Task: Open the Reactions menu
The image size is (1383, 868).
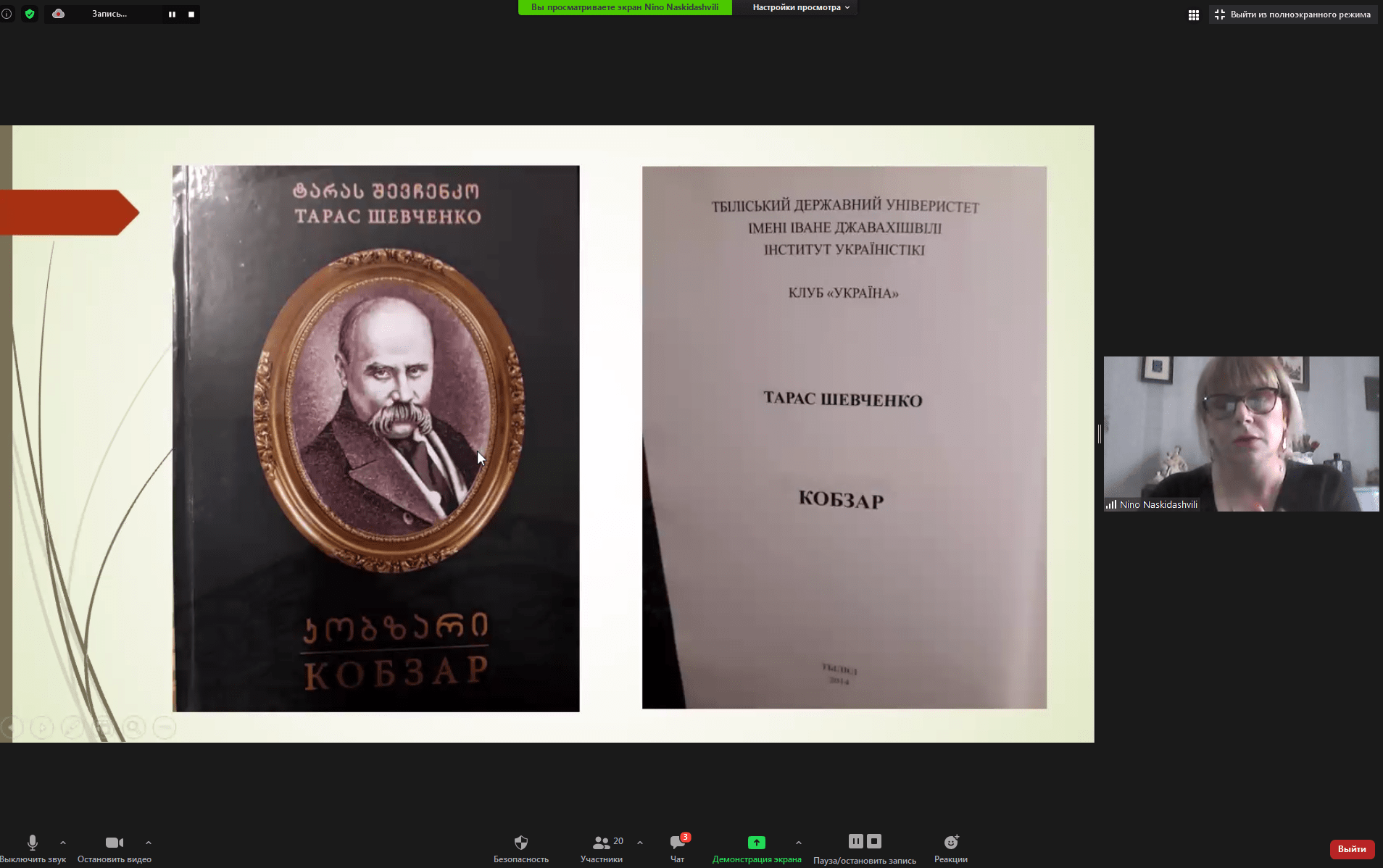Action: [950, 848]
